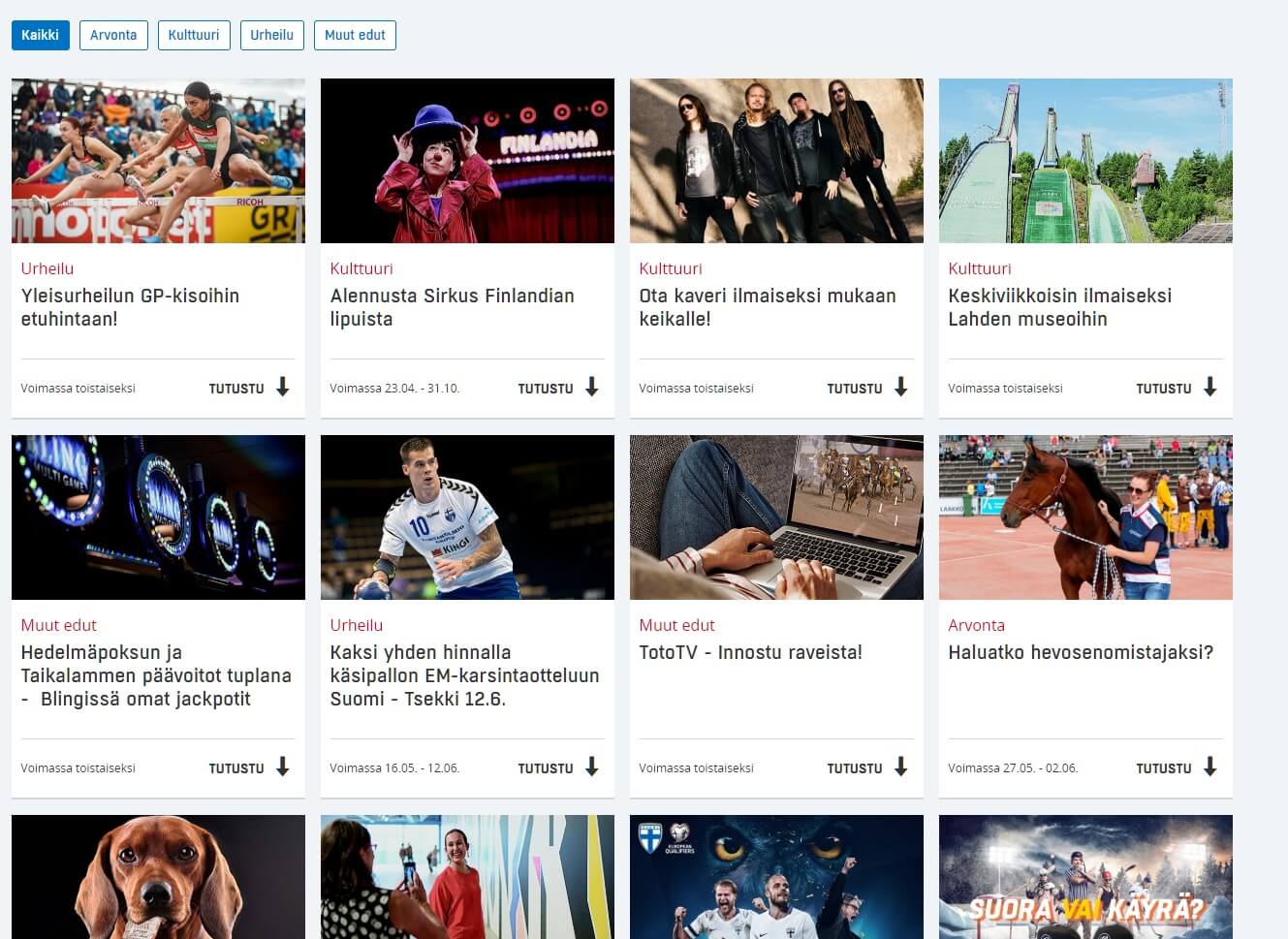This screenshot has width=1288, height=939.
Task: Click Voimassa toistaiseksi on Ota kaveri card
Action: click(x=697, y=389)
